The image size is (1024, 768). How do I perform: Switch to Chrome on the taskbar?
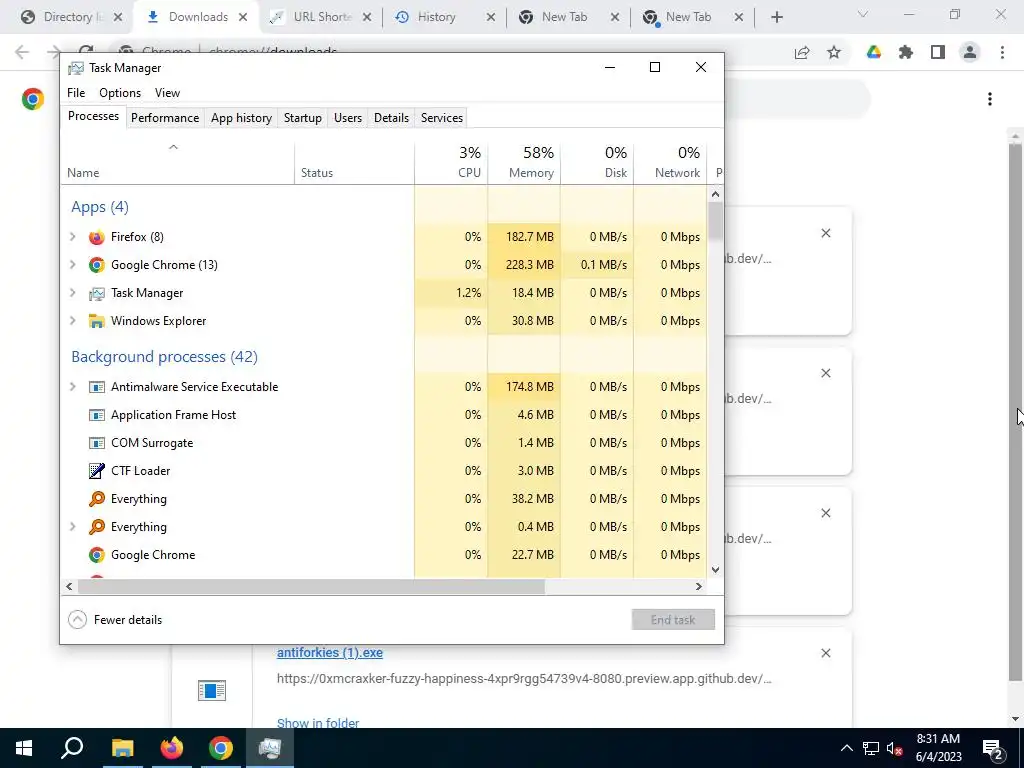click(221, 748)
